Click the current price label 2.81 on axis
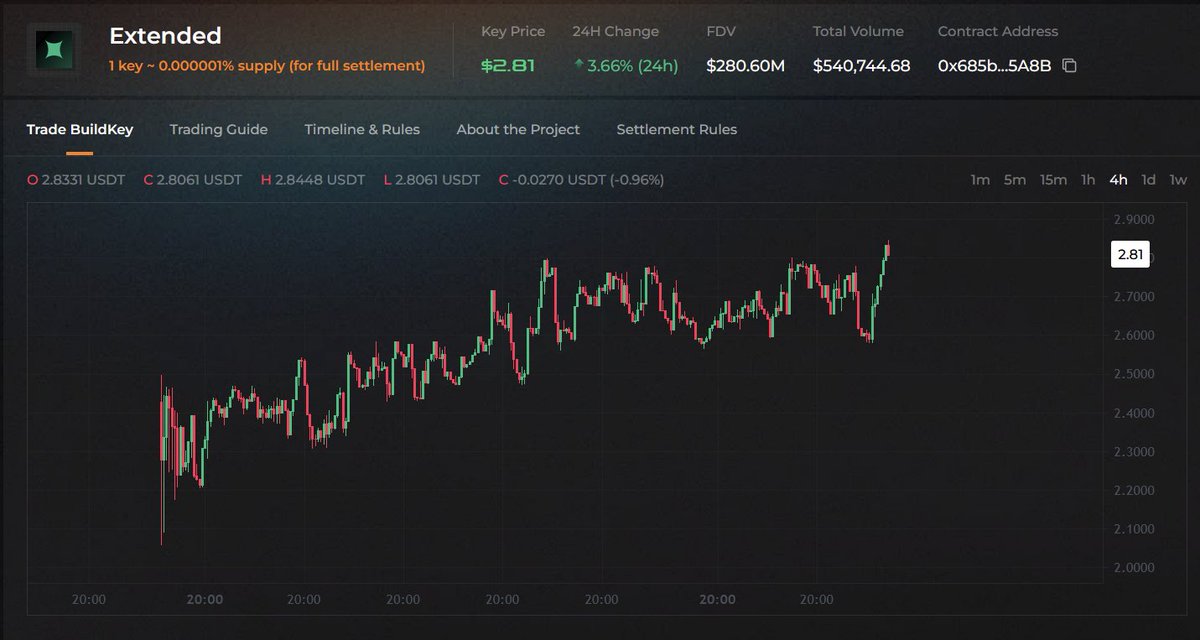Screen dimensions: 1200x640 click(x=1130, y=254)
